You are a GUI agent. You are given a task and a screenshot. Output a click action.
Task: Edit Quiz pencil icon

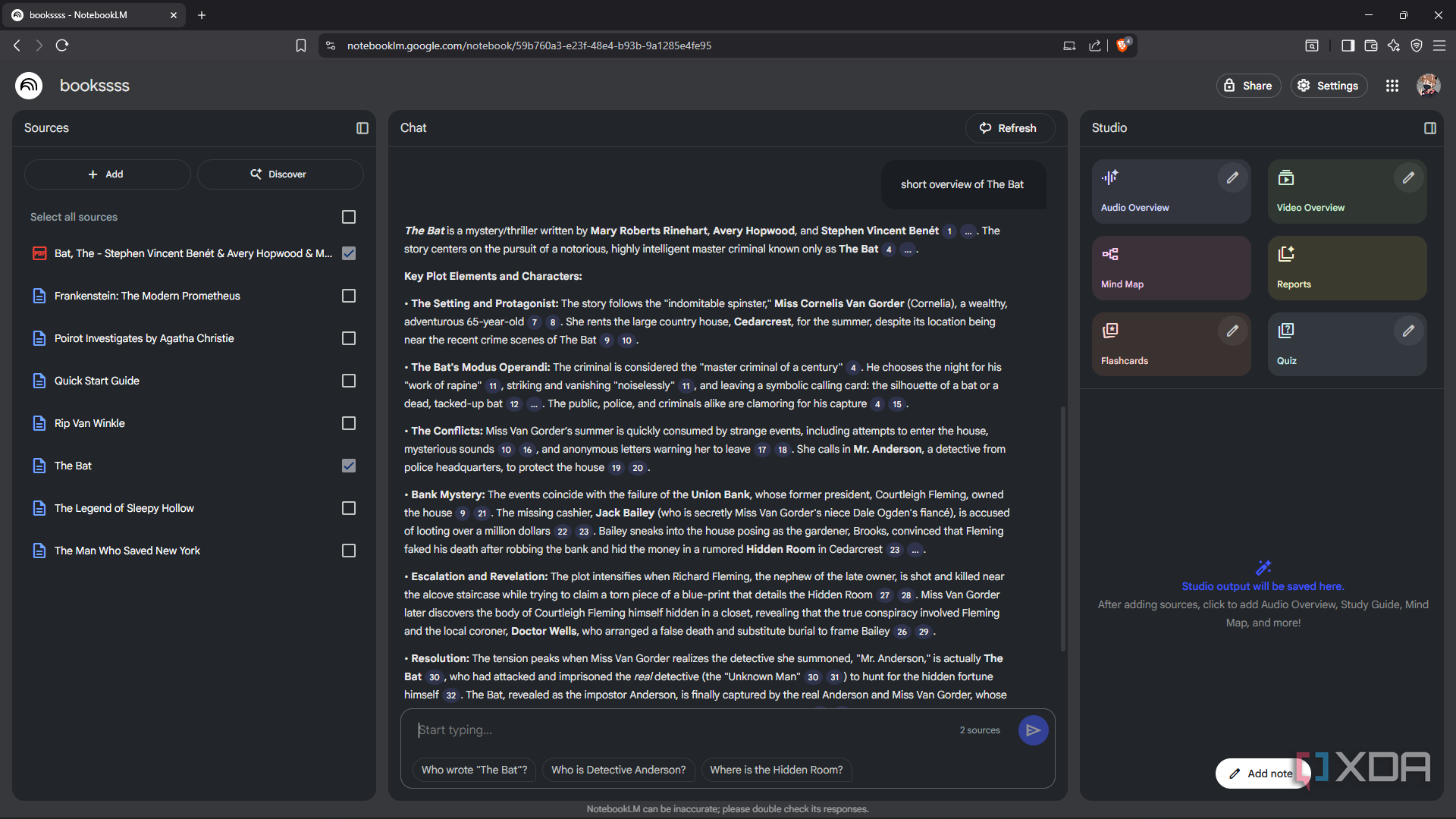[x=1408, y=331]
